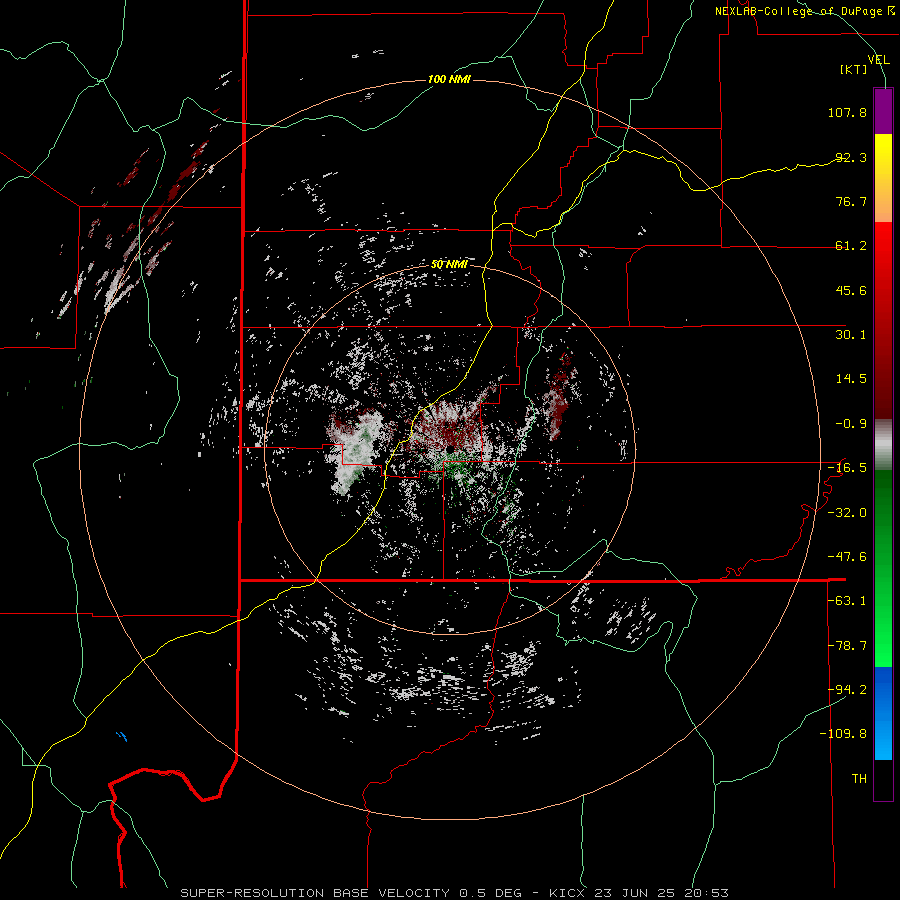Click the -109.8 velocity scale value

pos(843,734)
